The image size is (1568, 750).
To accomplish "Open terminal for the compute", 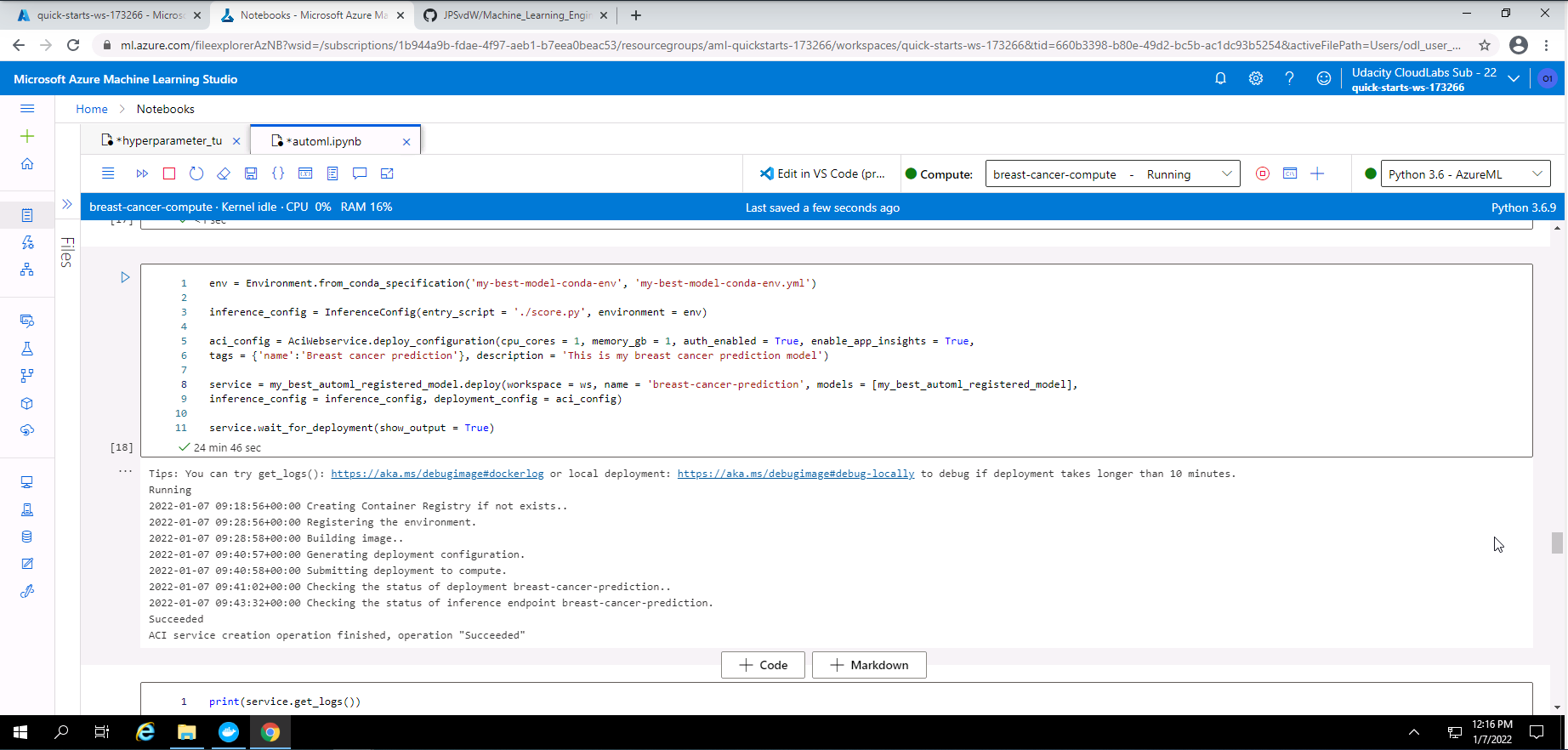I will pos(1290,173).
